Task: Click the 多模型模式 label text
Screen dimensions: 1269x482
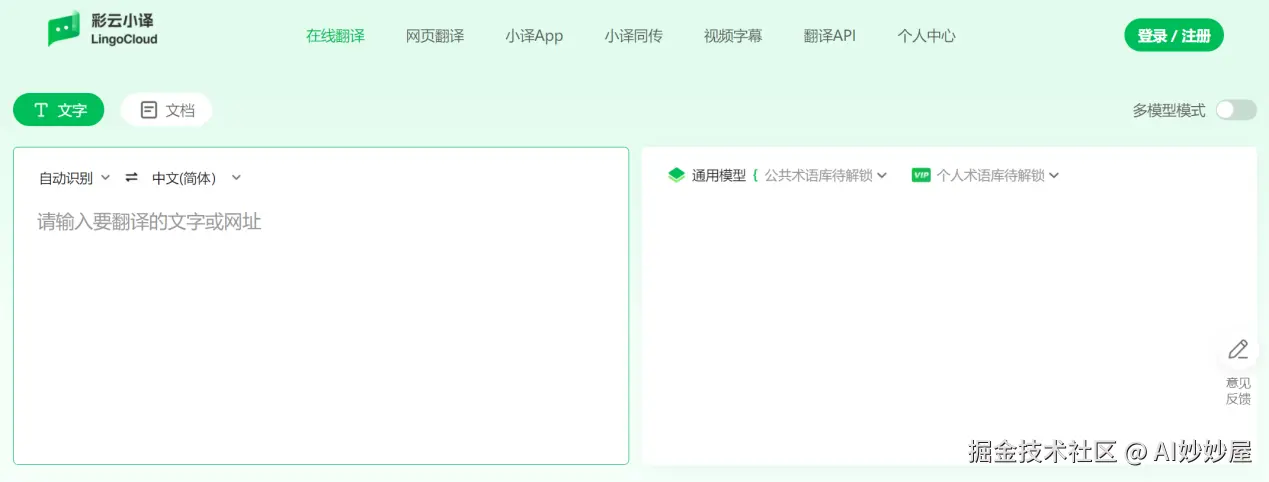Action: click(x=1169, y=111)
